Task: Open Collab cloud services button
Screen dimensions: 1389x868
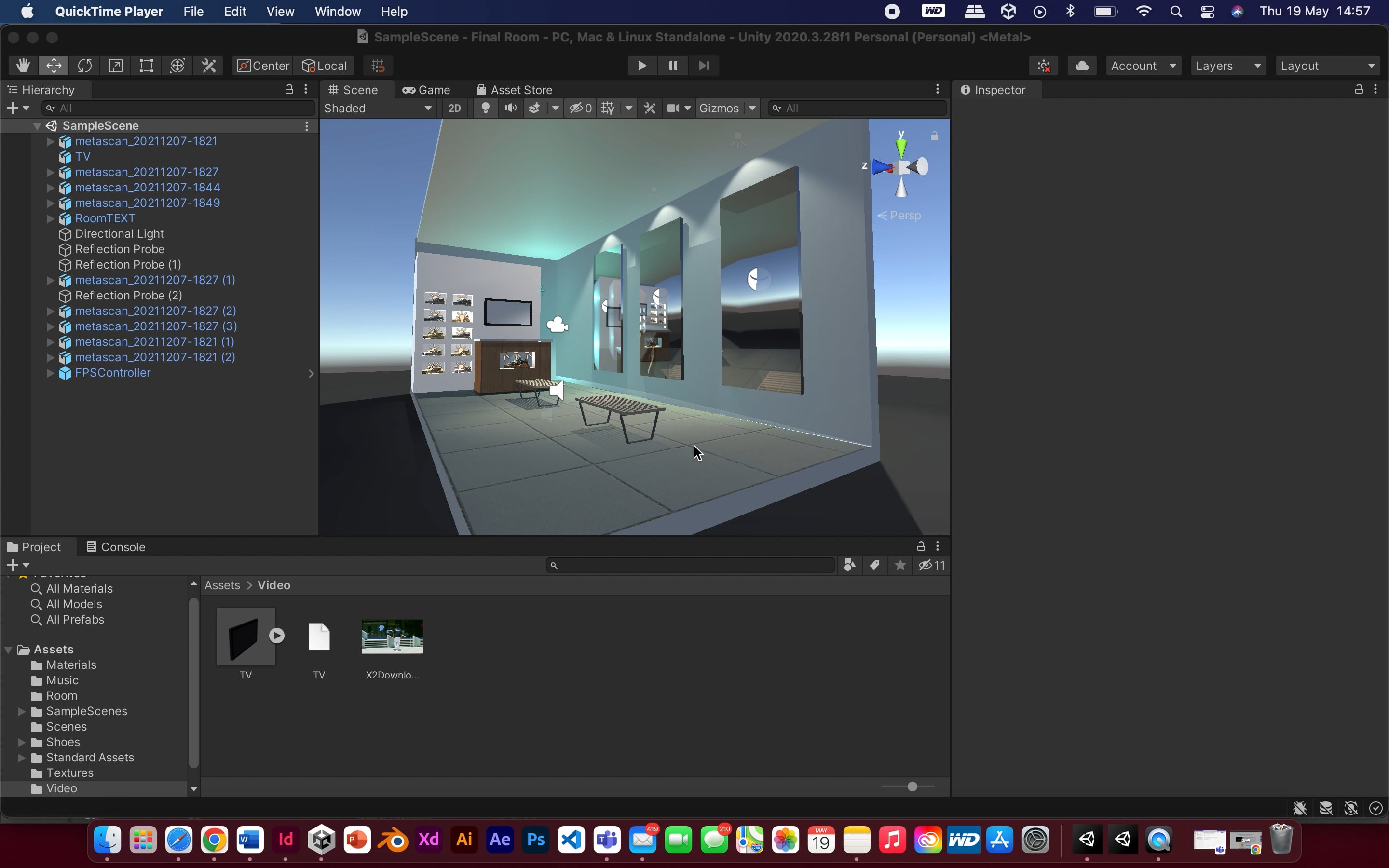Action: [x=1082, y=66]
